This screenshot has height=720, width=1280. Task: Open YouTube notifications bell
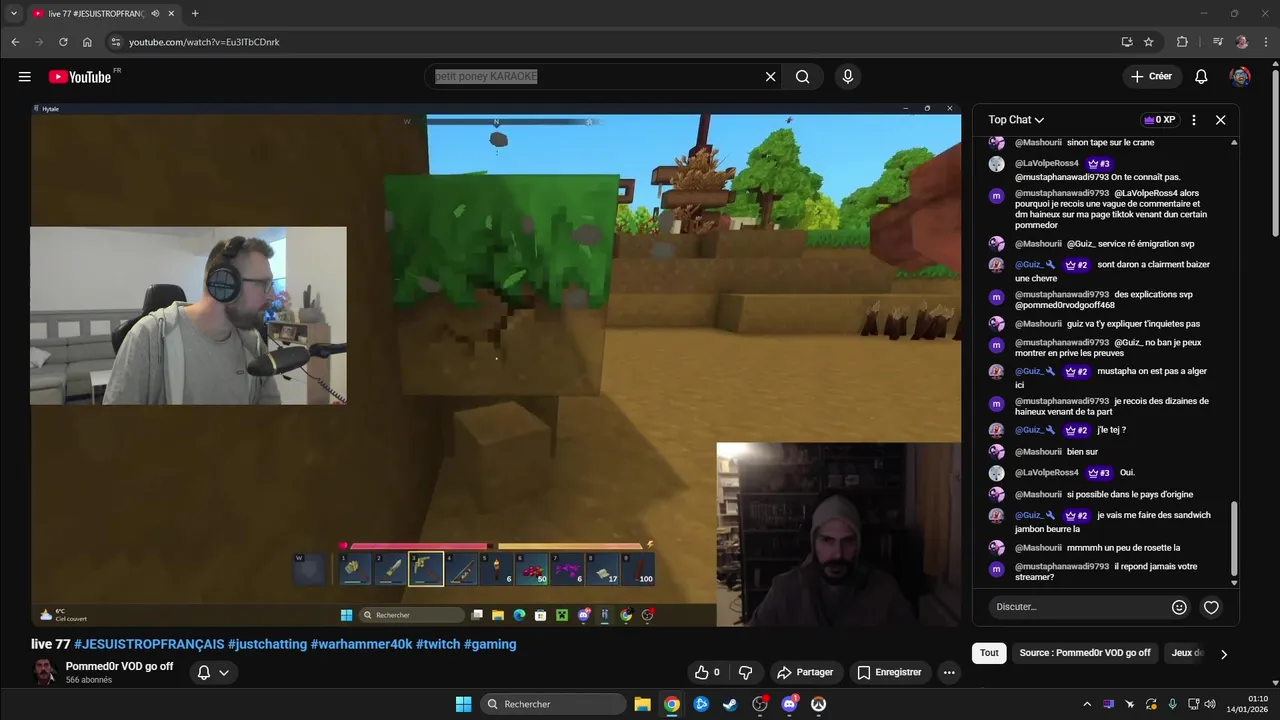point(1202,77)
